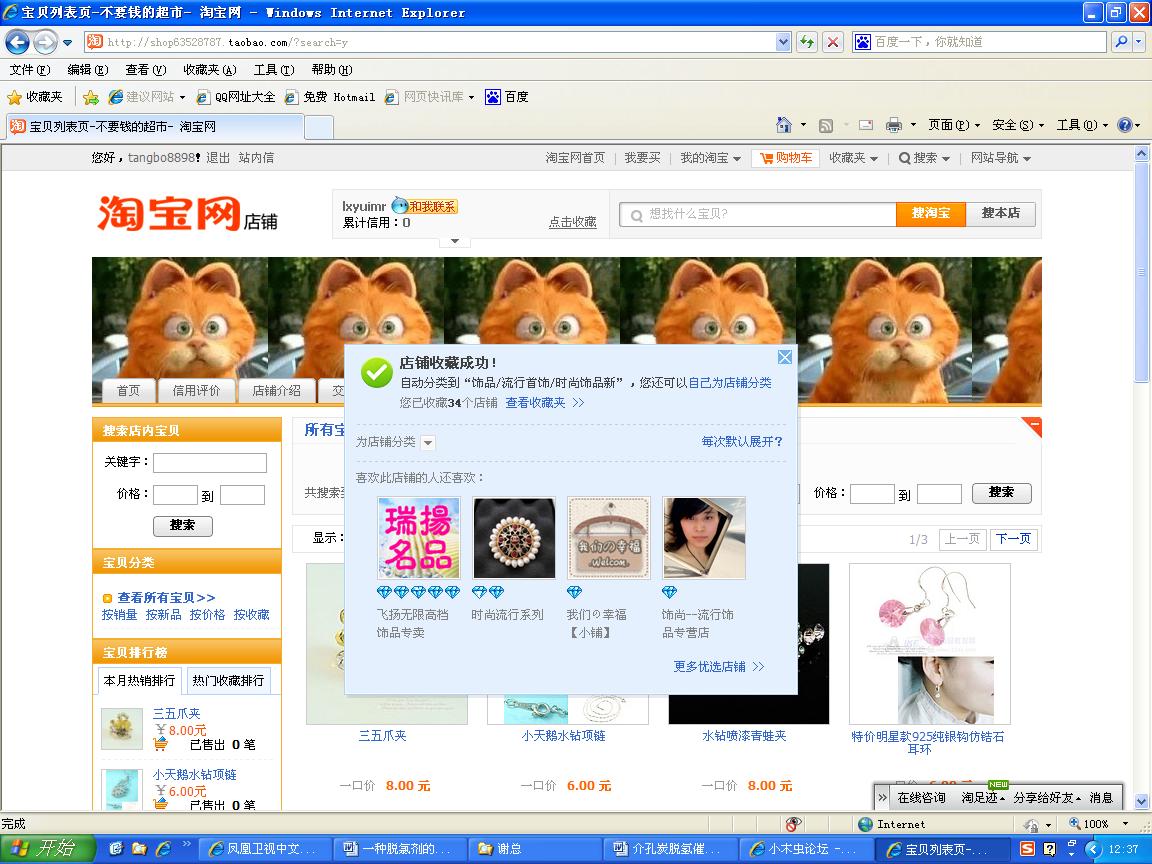Image resolution: width=1152 pixels, height=864 pixels.
Task: Open the zoom level 100% dropdown
Action: pos(1125,824)
